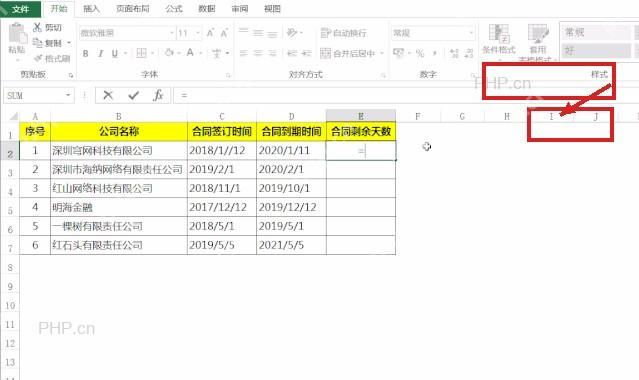
Task: Click the Insert Function fx button
Action: [x=158, y=95]
